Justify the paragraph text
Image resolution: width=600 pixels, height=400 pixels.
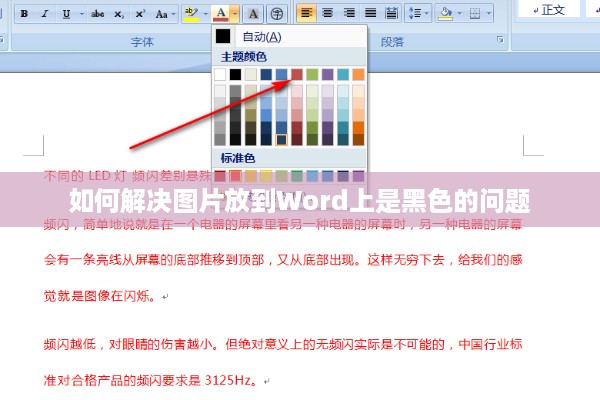pyautogui.click(x=370, y=13)
